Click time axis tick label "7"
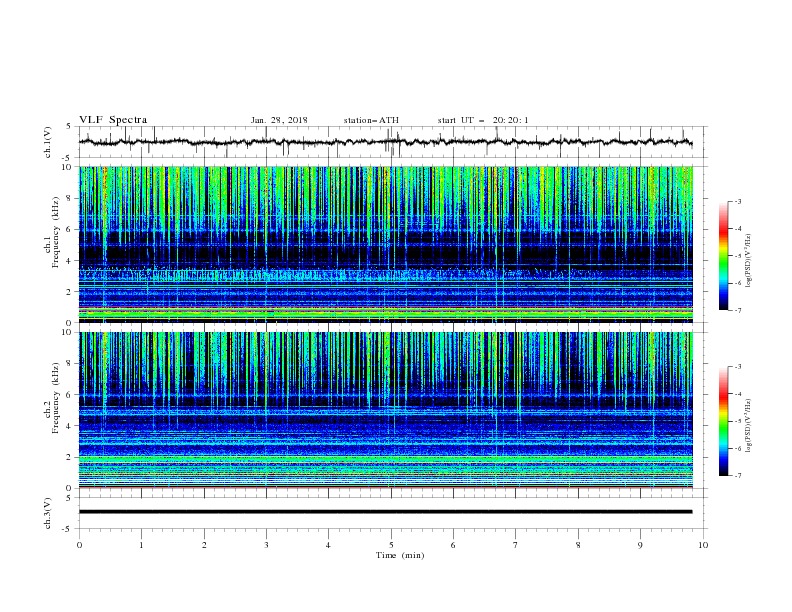The height and width of the screenshot is (612, 792). pos(516,545)
